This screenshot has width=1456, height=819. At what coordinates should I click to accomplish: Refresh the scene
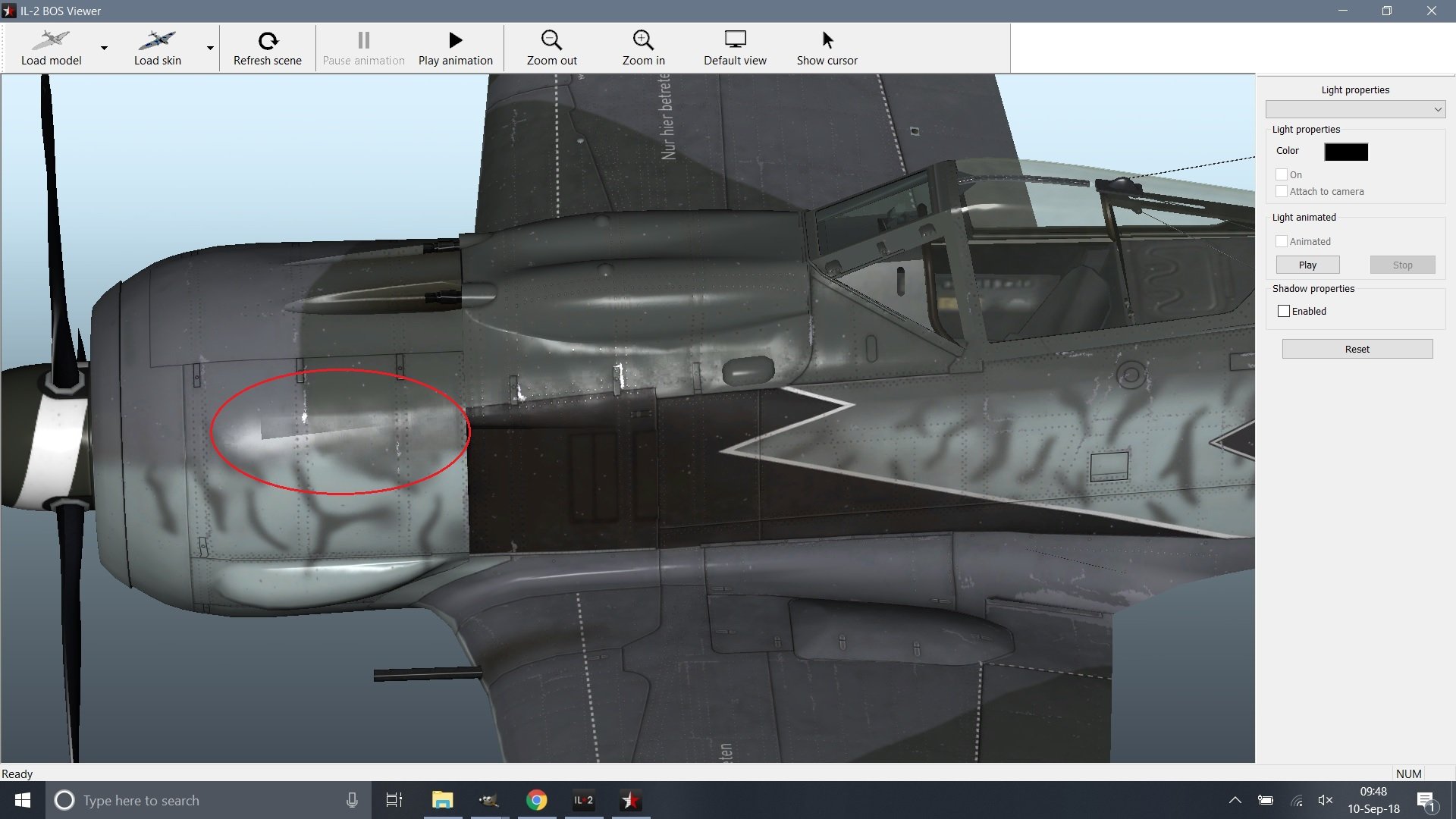(268, 48)
